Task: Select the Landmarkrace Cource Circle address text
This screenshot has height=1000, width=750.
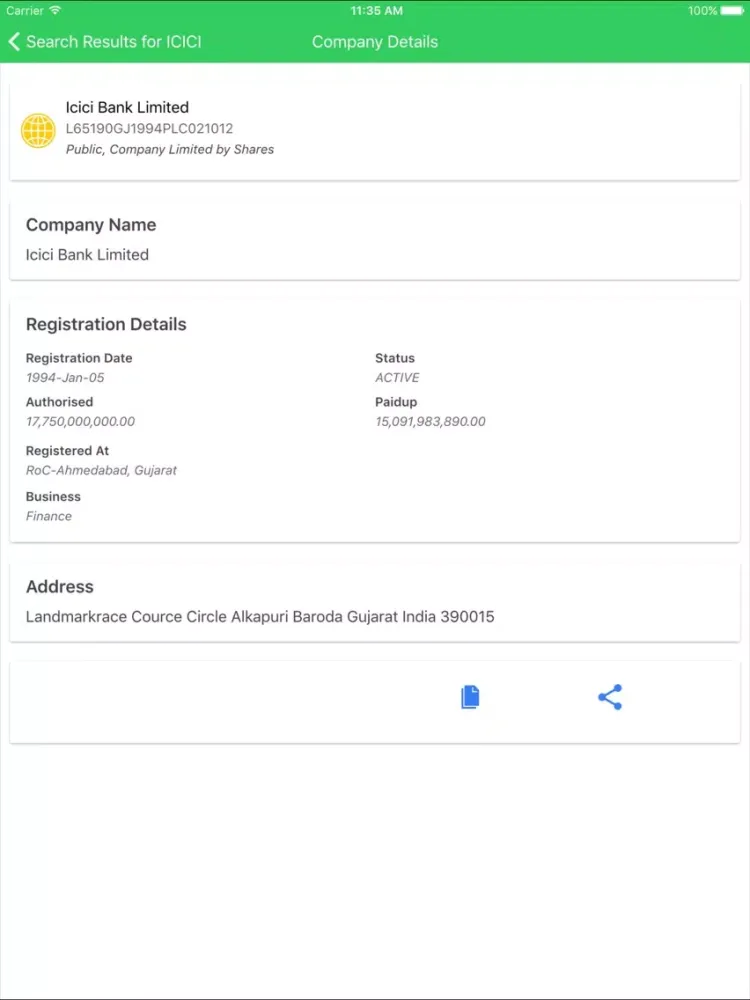Action: 260,617
